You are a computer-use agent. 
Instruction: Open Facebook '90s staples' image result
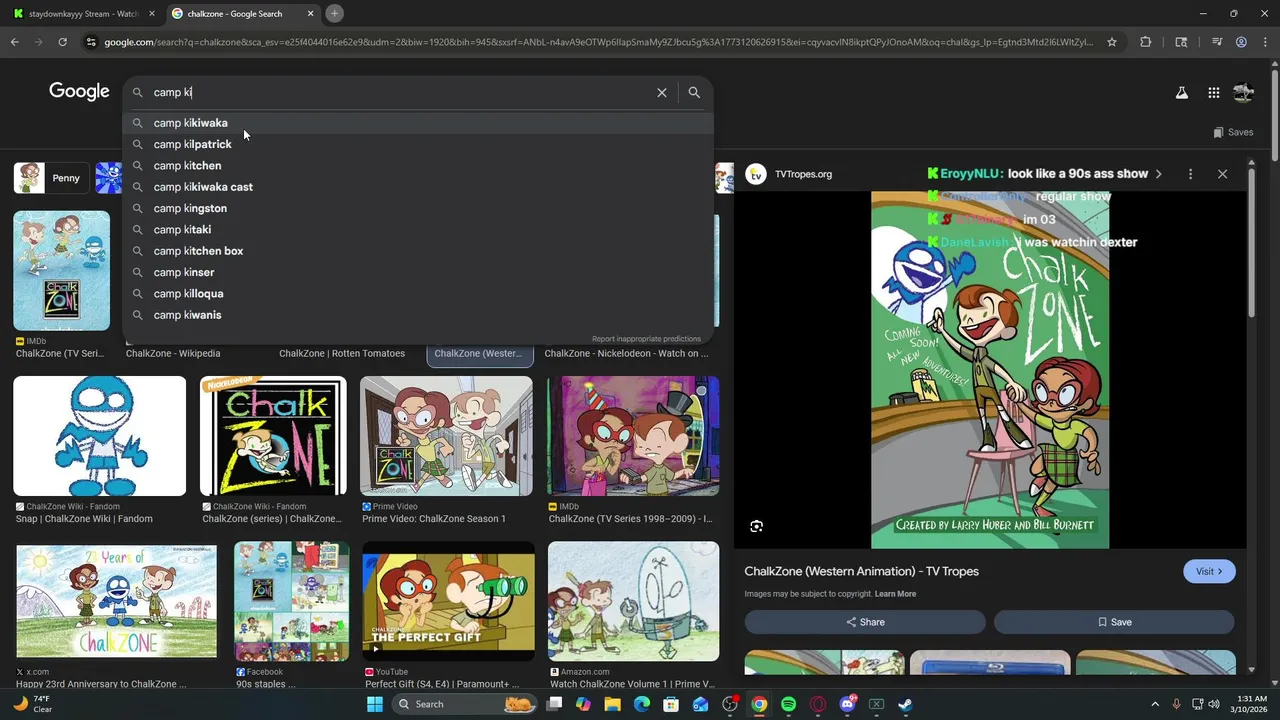(x=291, y=601)
